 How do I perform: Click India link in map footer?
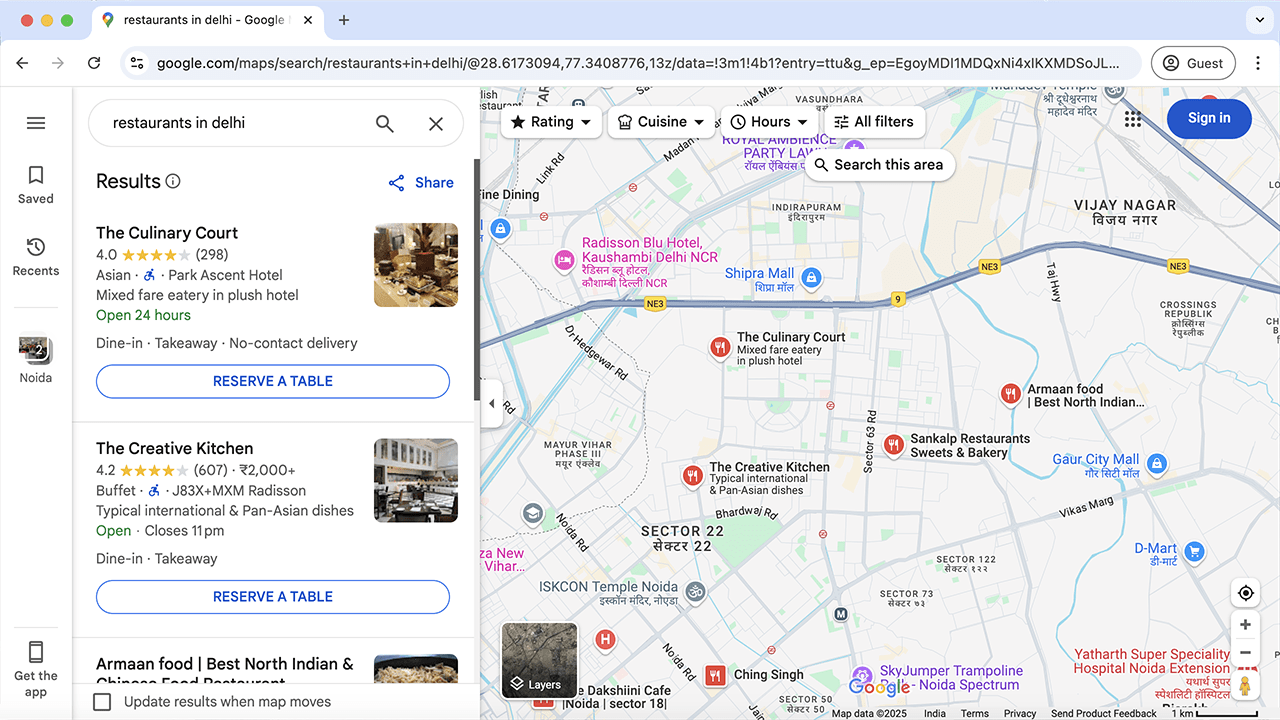935,713
